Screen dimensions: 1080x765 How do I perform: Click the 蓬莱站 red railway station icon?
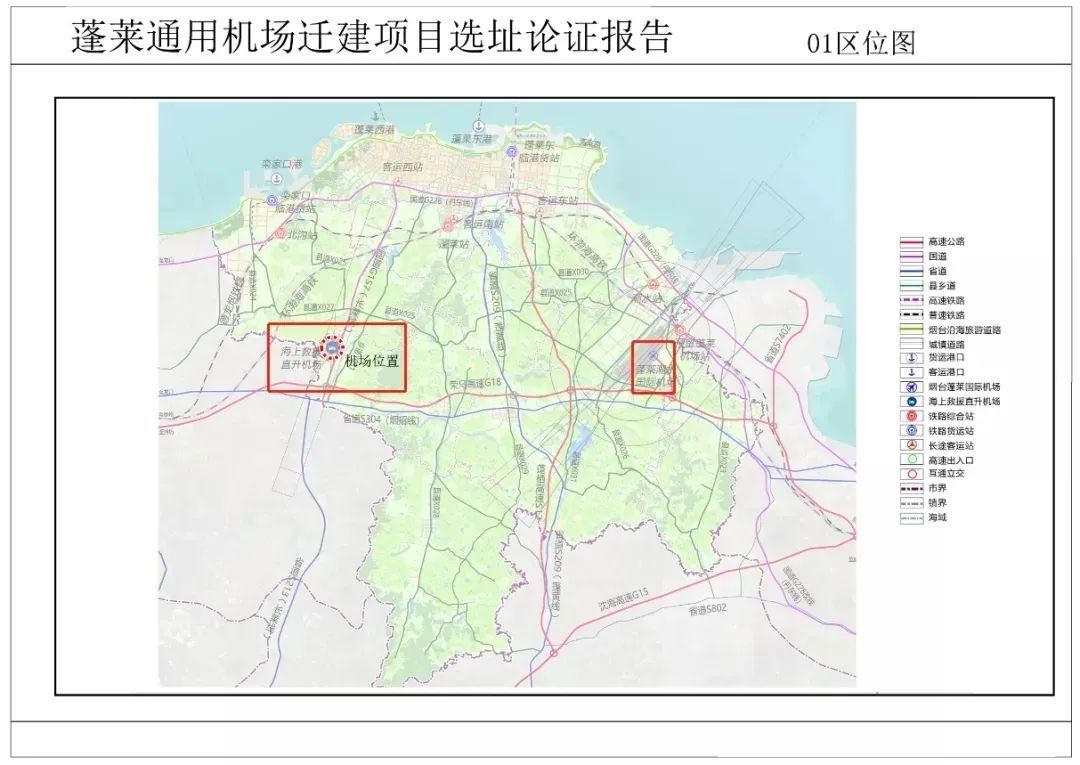[449, 226]
